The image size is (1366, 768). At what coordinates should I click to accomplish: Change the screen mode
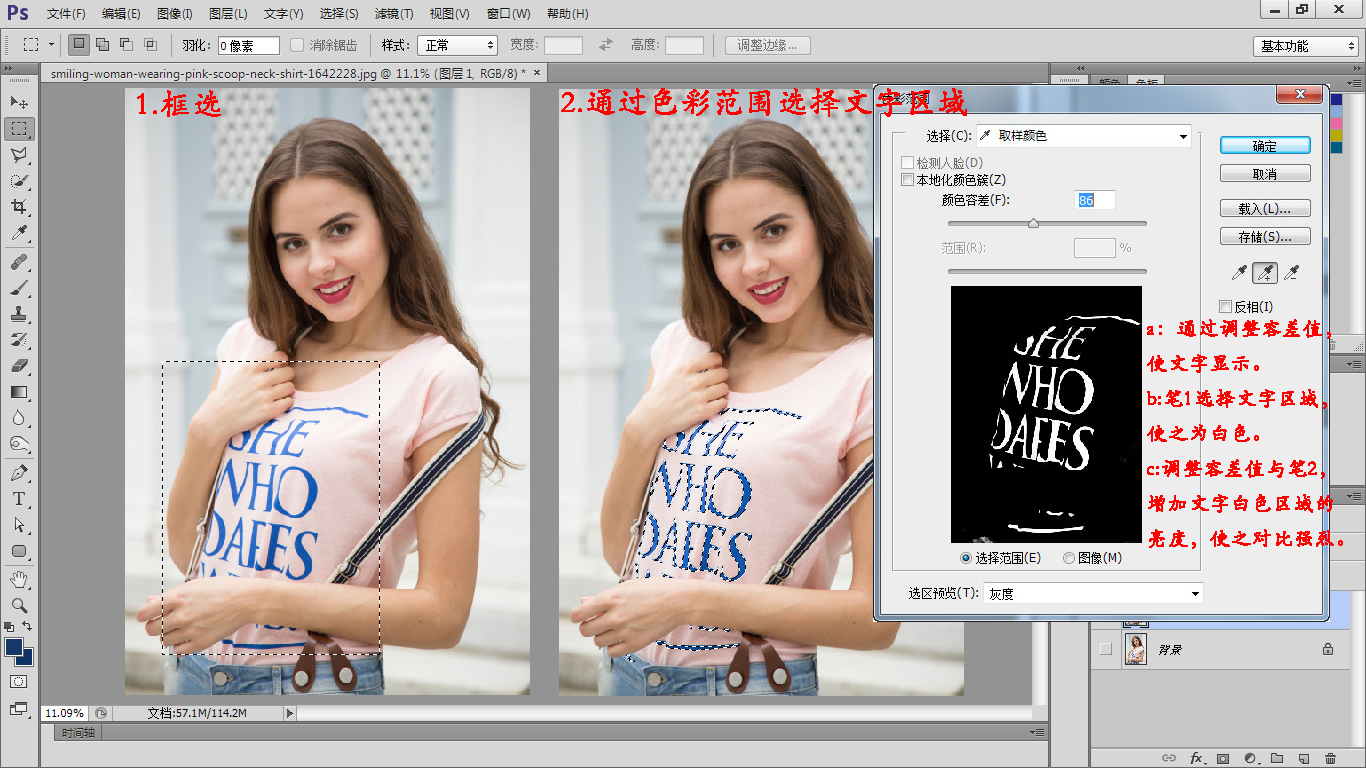19,708
